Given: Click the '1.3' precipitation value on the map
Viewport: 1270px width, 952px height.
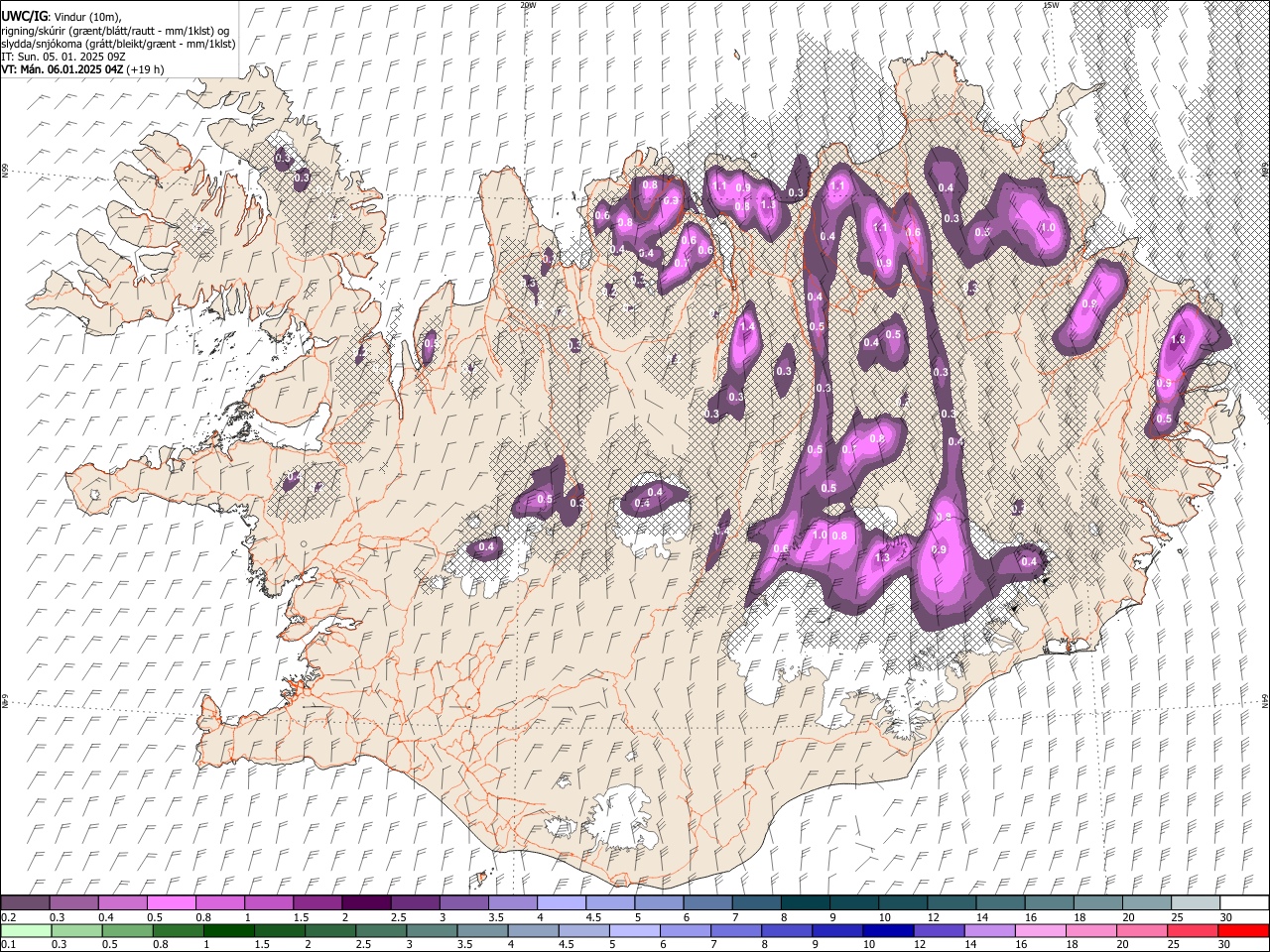Looking at the screenshot, I should (x=882, y=557).
